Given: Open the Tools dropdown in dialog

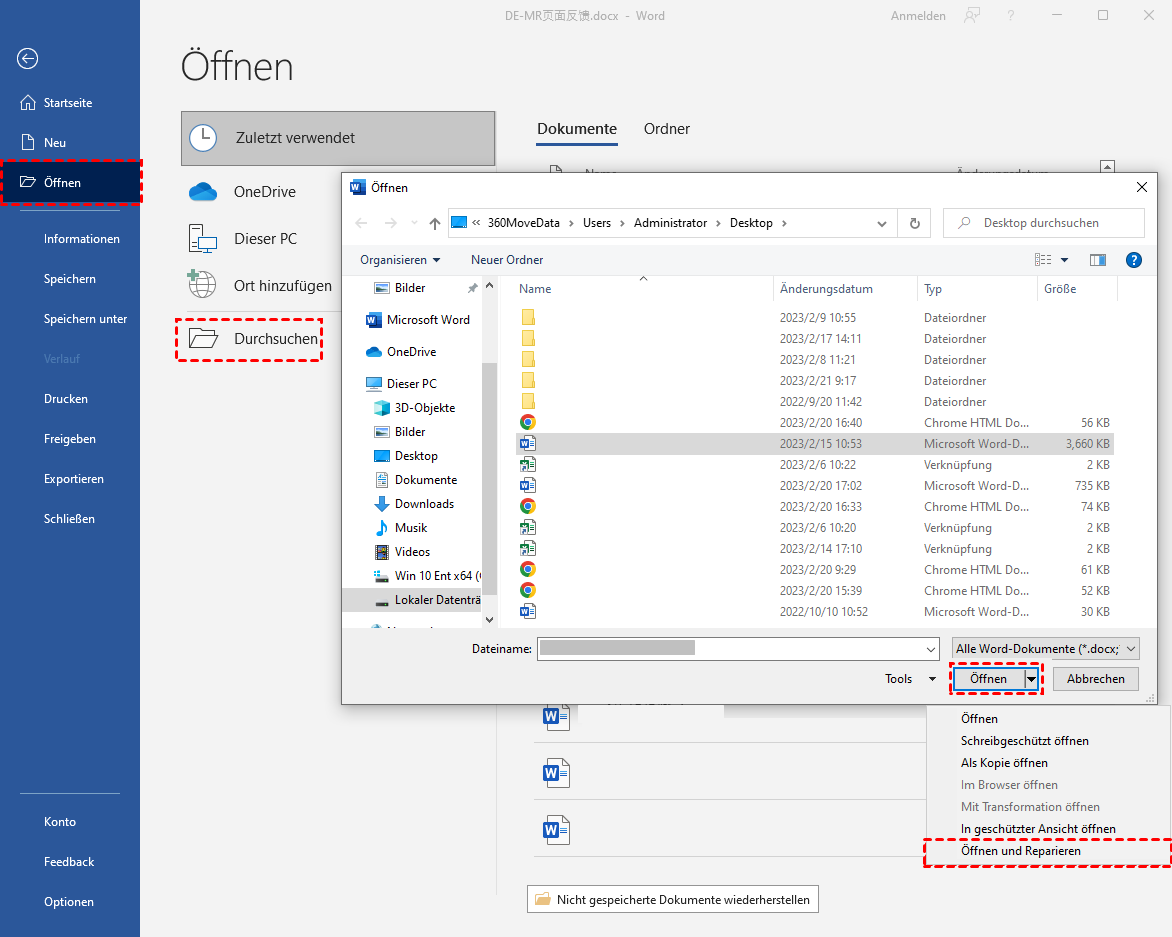Looking at the screenshot, I should click(910, 678).
